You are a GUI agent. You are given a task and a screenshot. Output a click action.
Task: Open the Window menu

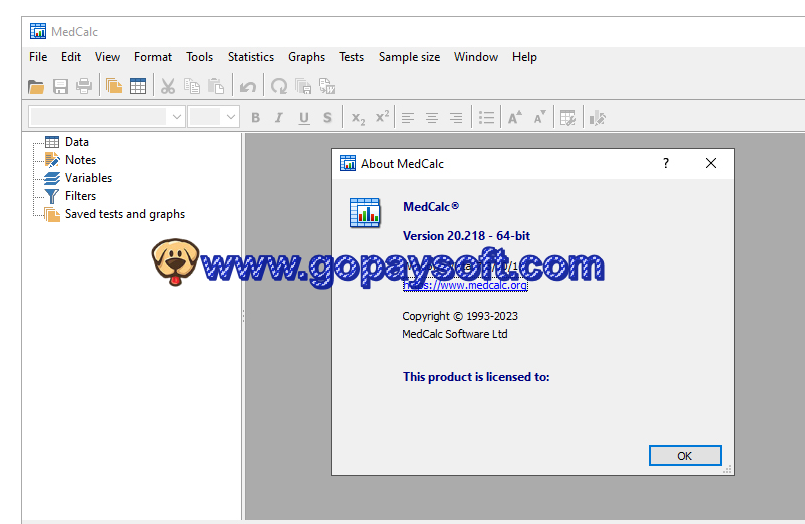pyautogui.click(x=476, y=57)
